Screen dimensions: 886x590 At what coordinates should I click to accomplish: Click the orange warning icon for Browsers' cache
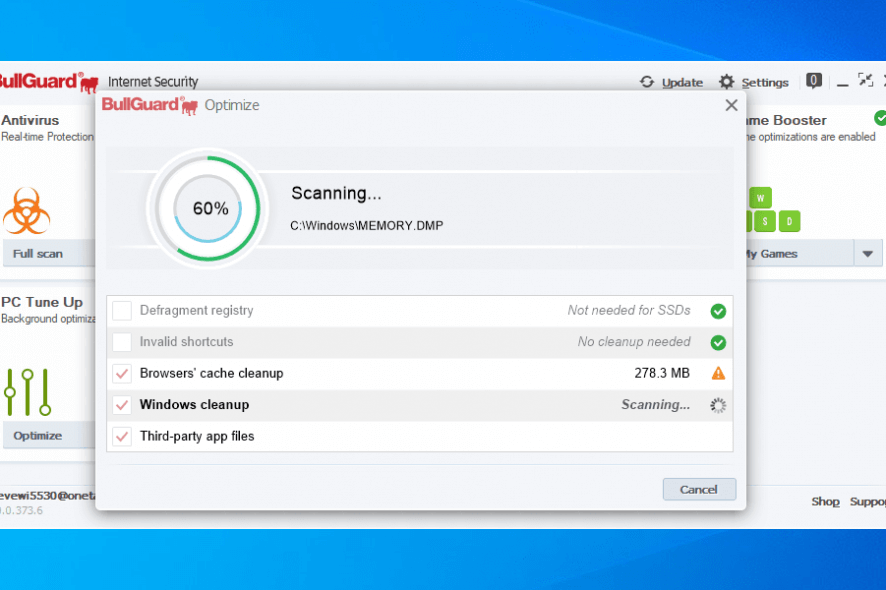click(718, 373)
